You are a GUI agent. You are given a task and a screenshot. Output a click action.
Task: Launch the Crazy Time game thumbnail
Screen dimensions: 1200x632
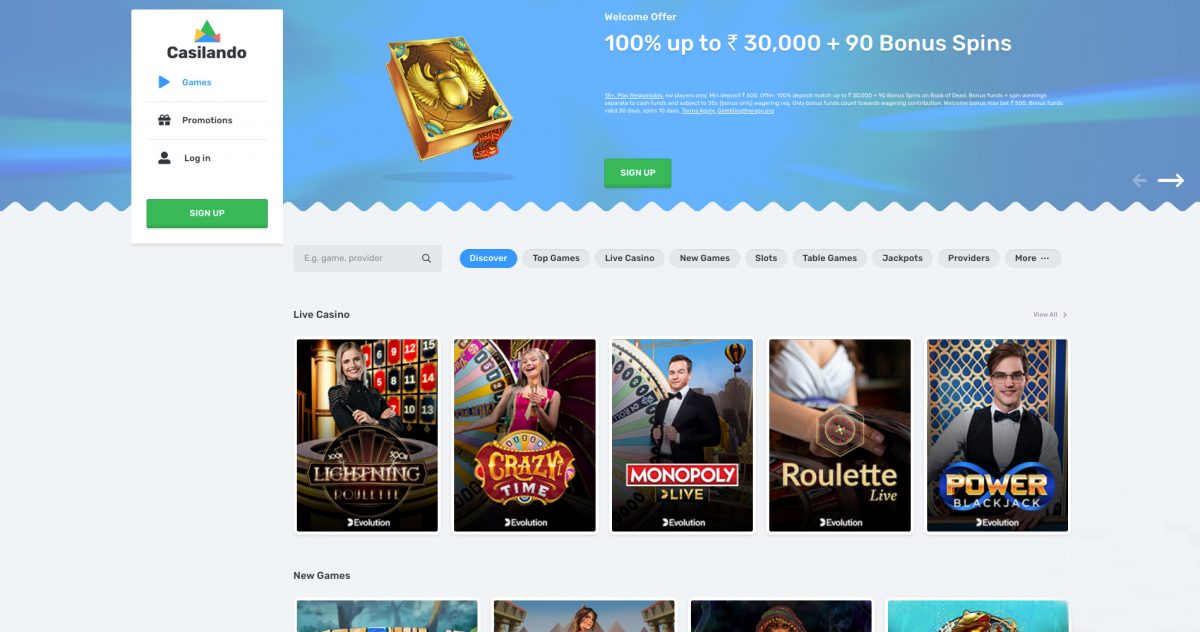coord(525,435)
